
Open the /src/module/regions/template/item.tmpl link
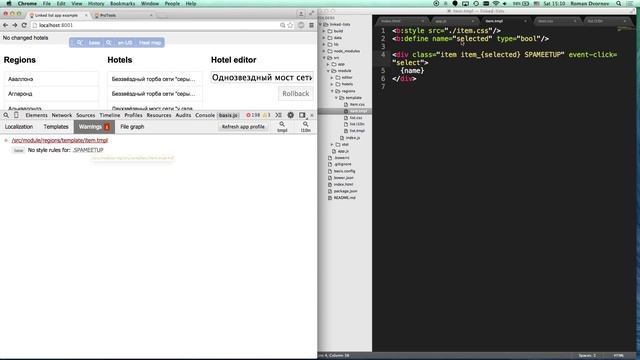point(60,140)
